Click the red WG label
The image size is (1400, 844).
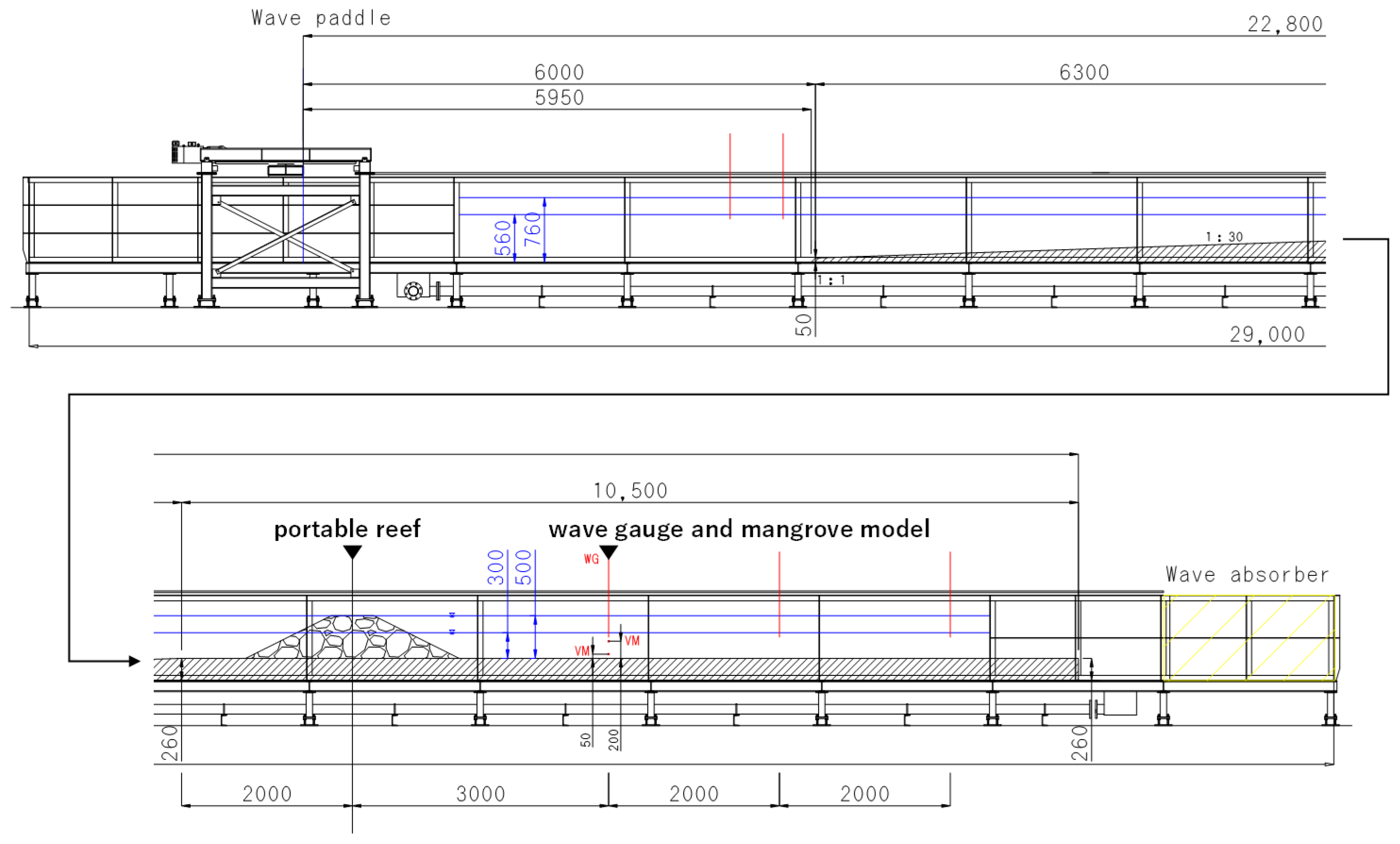coord(591,559)
